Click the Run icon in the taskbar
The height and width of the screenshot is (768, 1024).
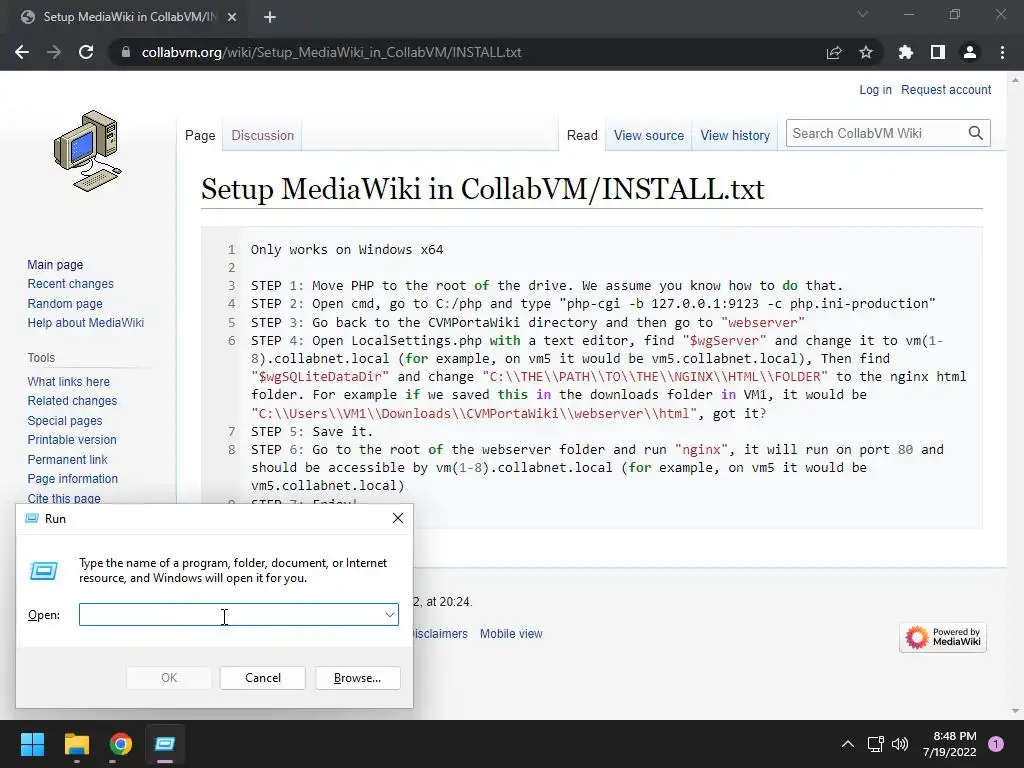click(x=165, y=744)
